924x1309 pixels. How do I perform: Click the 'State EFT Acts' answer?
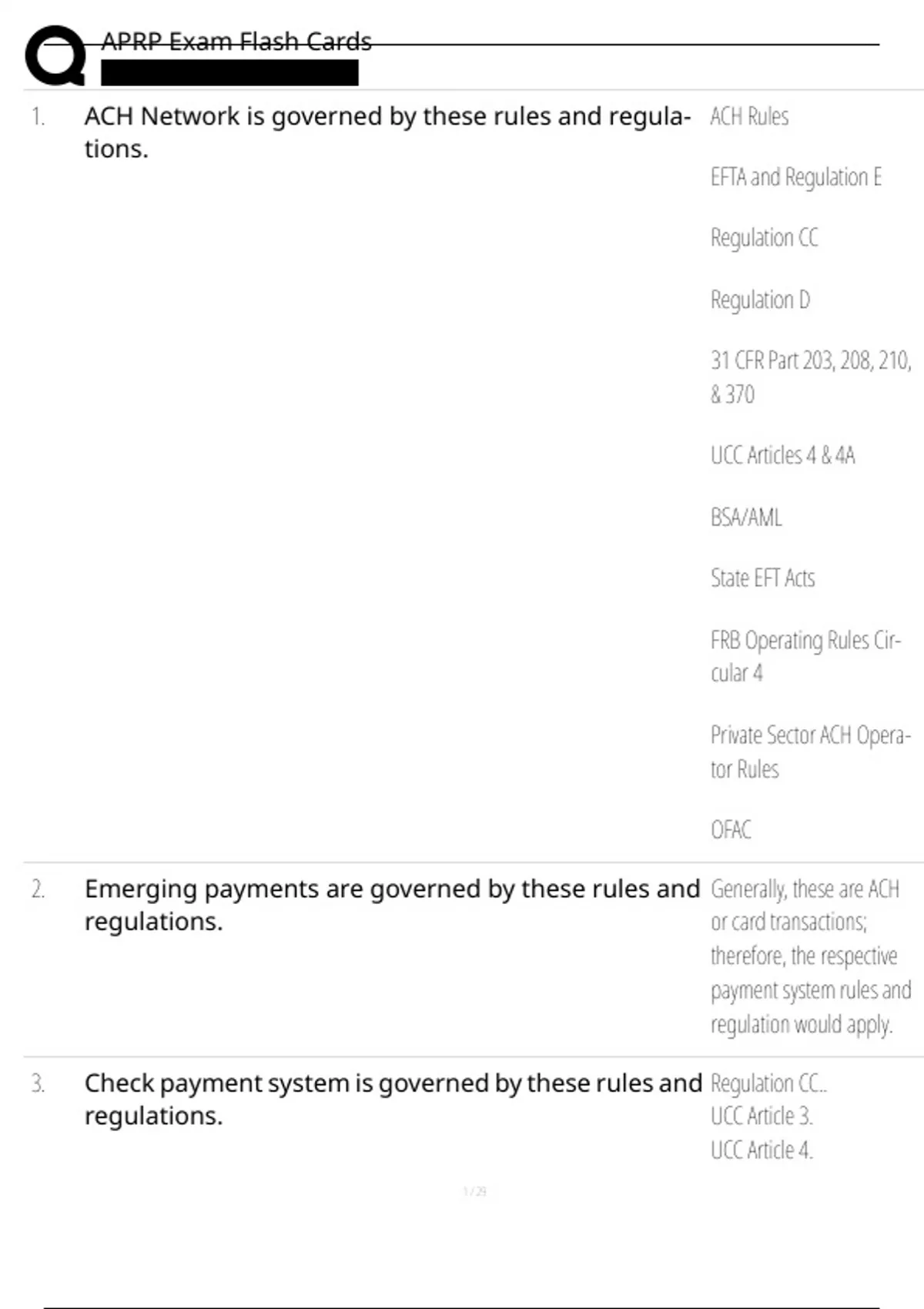point(762,578)
